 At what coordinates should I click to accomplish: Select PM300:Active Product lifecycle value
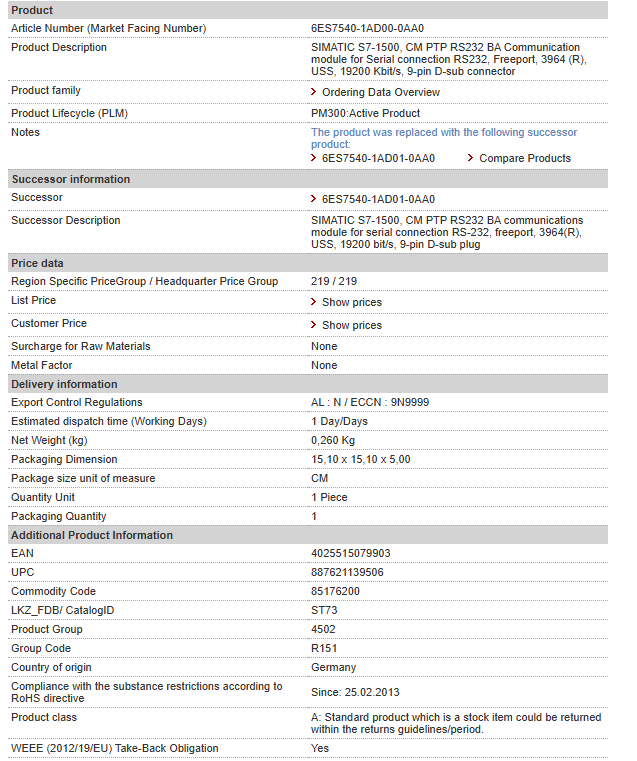(x=365, y=113)
